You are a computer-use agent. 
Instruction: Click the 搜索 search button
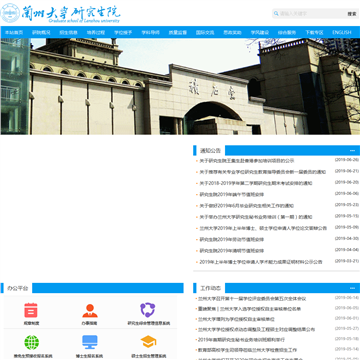[x=352, y=14]
